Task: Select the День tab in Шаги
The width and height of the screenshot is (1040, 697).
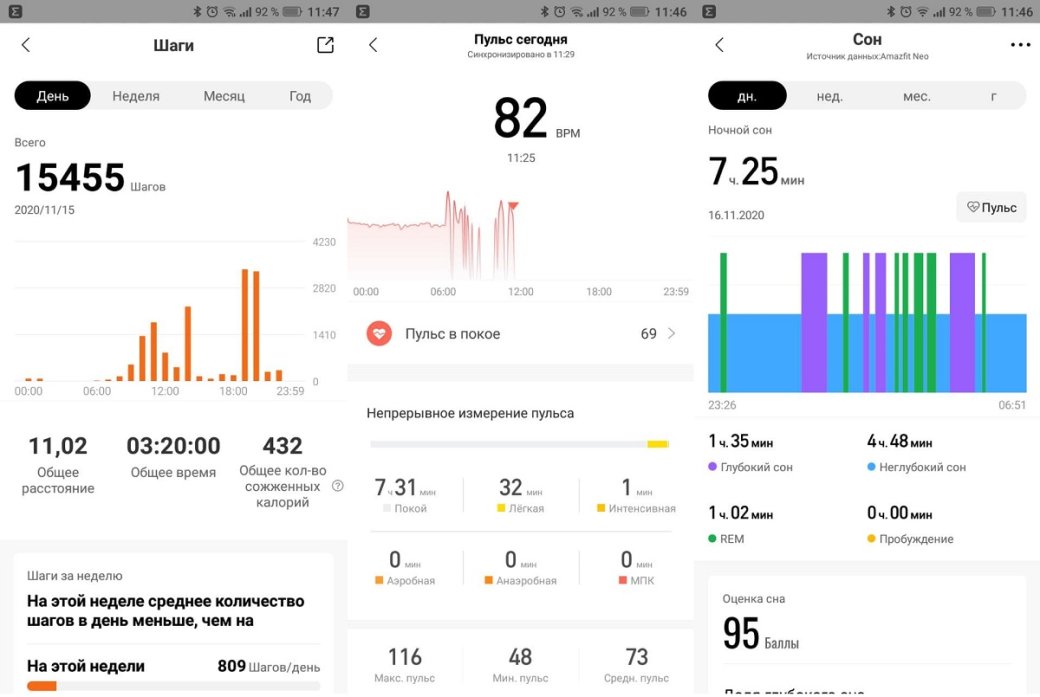Action: point(52,96)
